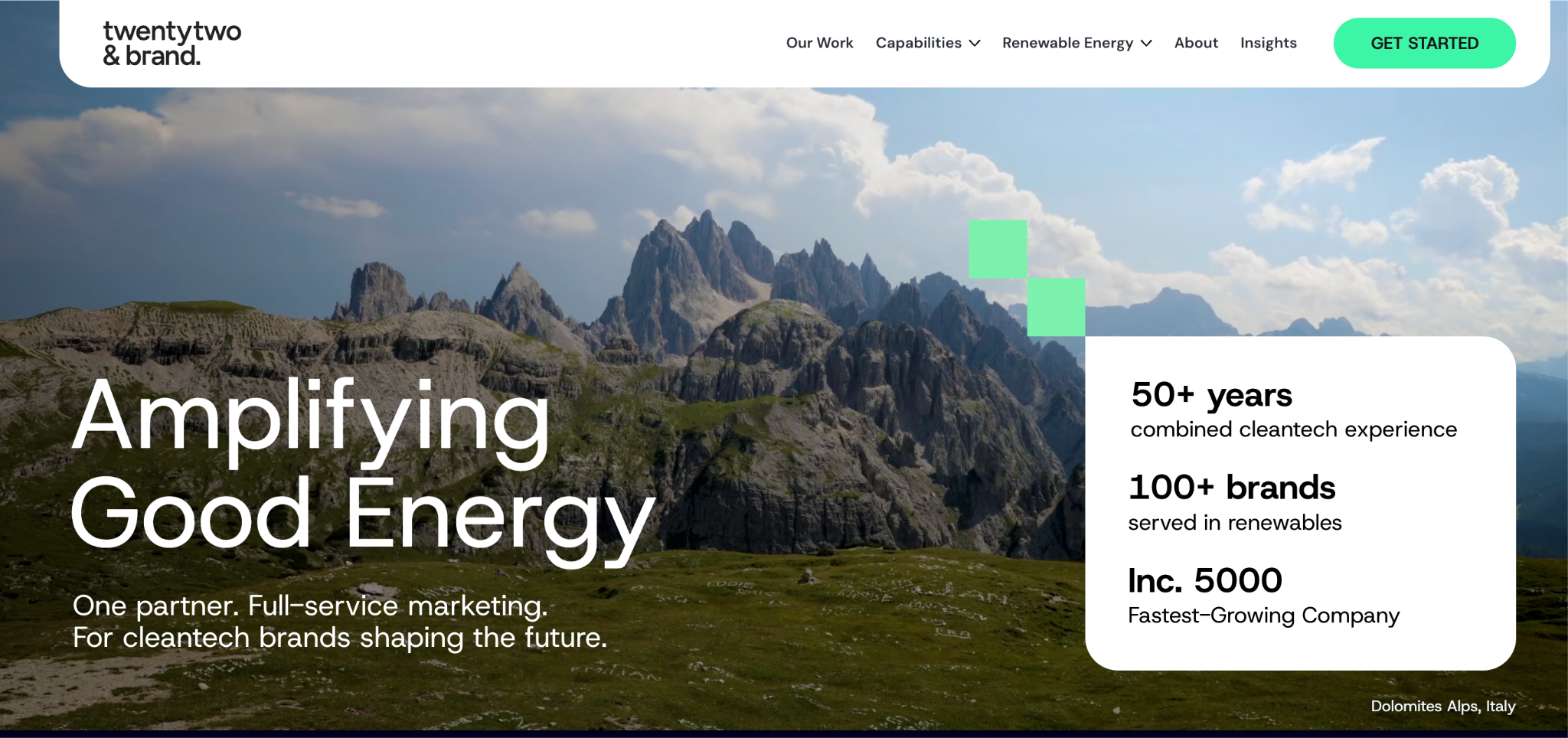Viewport: 1568px width, 738px height.
Task: Click the One partner. Full-service marketing tagline
Action: (310, 606)
